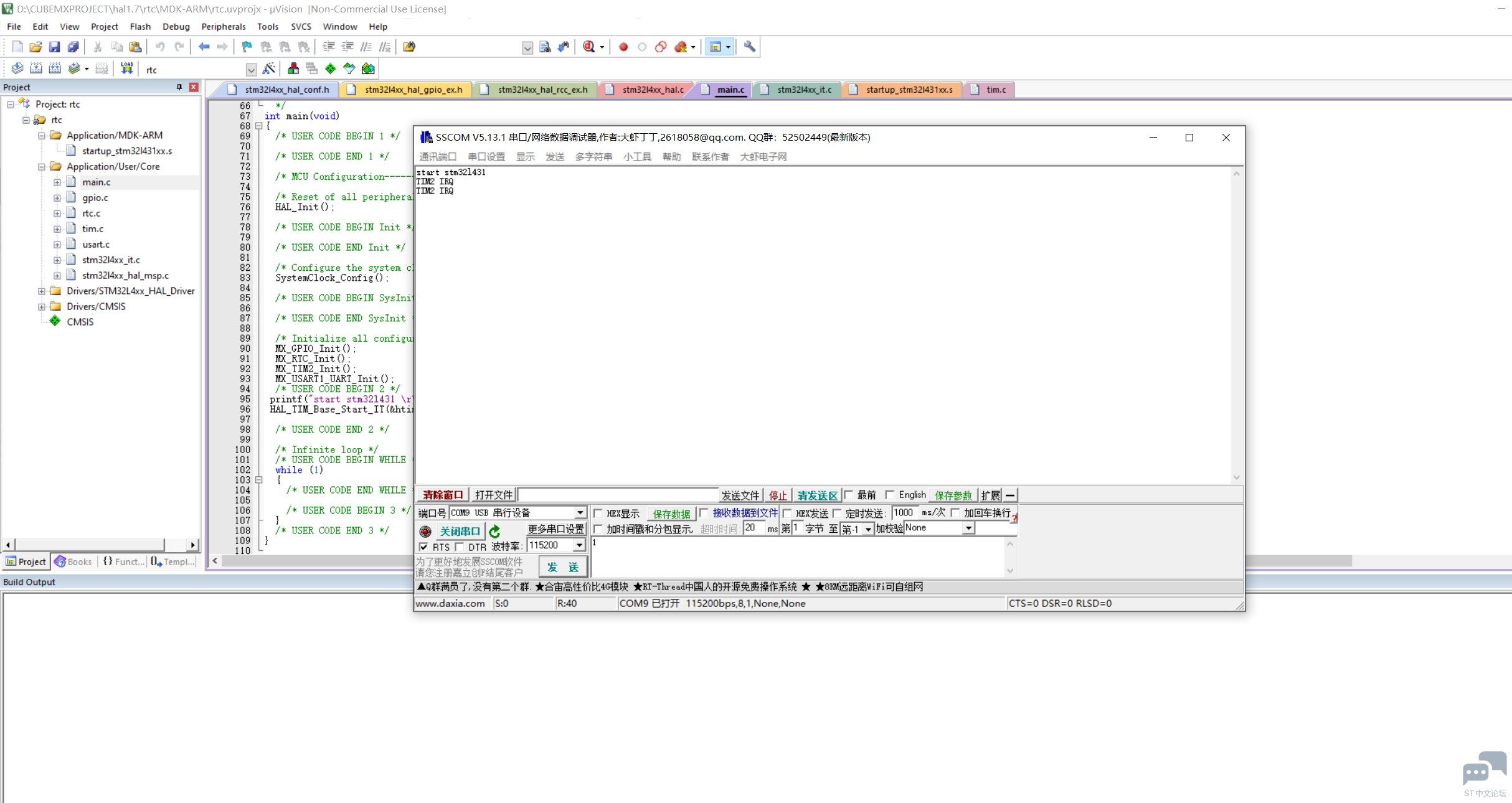Screen dimensions: 1512x803
Task: Start debug session with the magnifier-d icon
Action: tap(588, 47)
